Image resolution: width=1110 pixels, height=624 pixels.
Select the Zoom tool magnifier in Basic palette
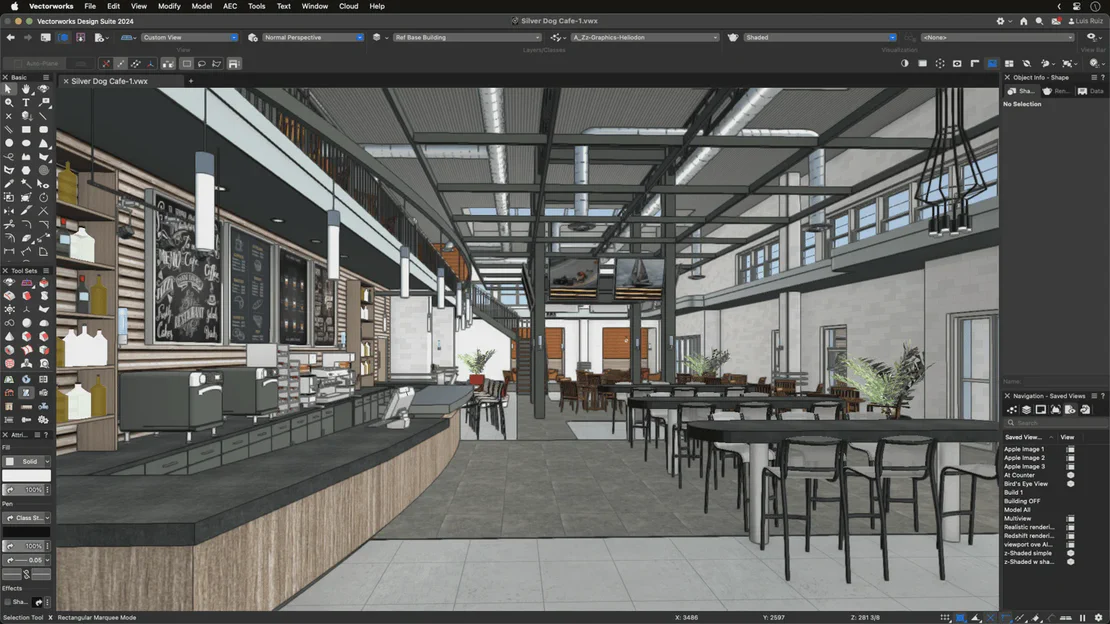click(9, 102)
